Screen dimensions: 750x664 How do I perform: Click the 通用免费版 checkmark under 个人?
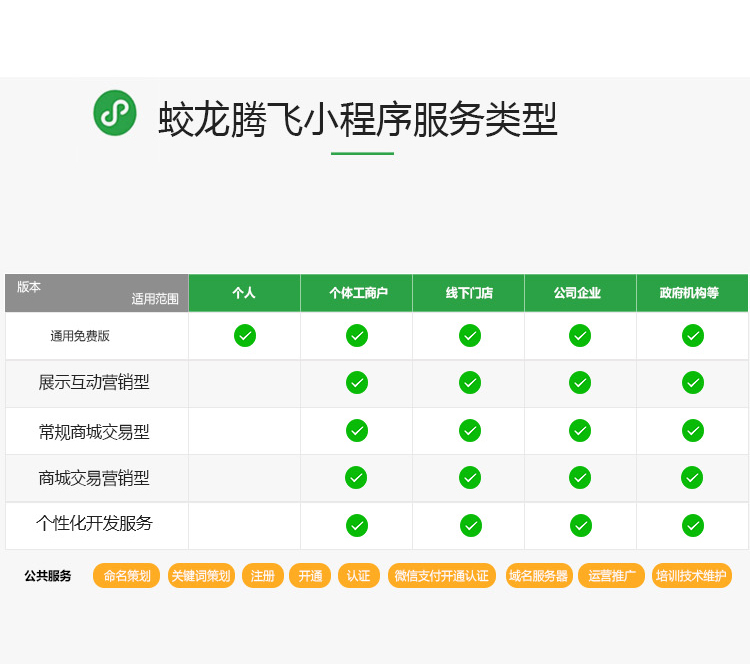(x=245, y=336)
